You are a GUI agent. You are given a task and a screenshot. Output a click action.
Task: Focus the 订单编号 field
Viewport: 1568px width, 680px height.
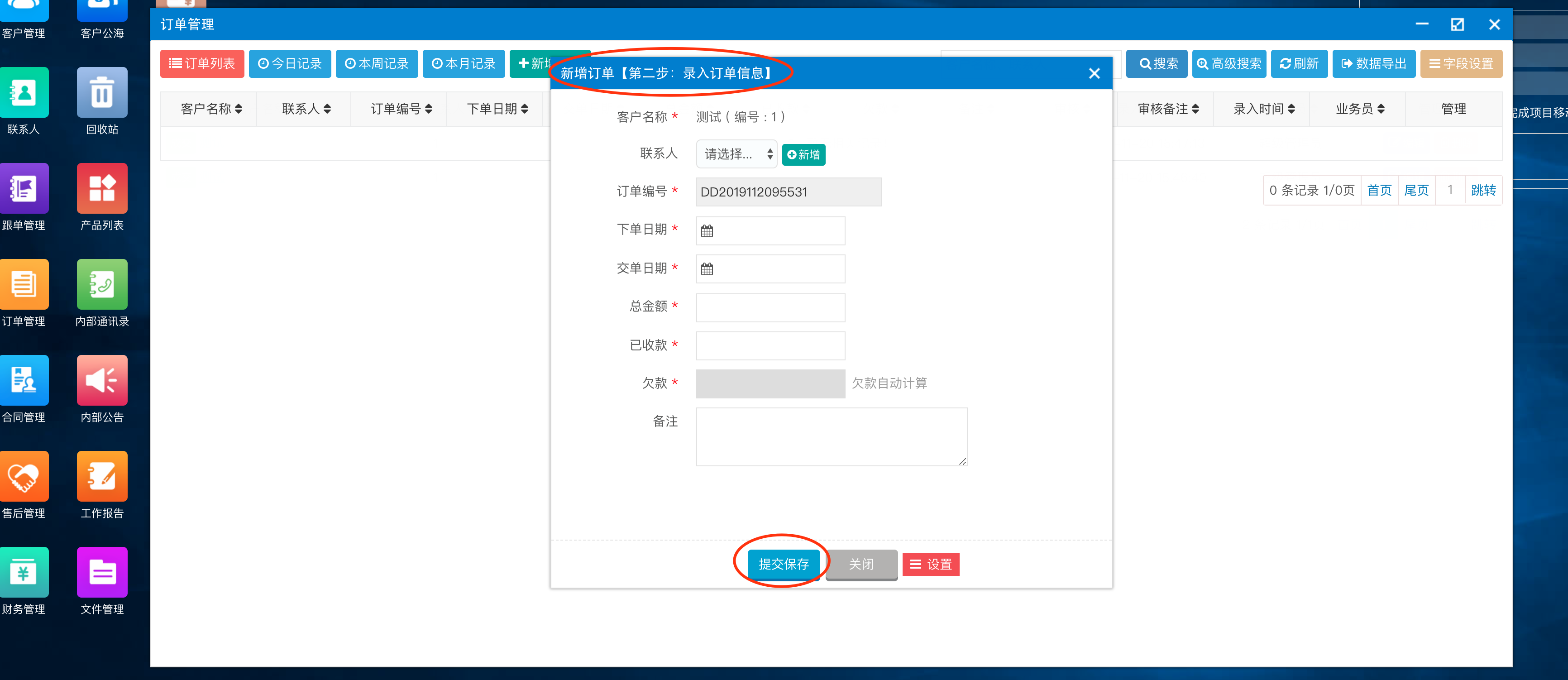click(x=788, y=192)
